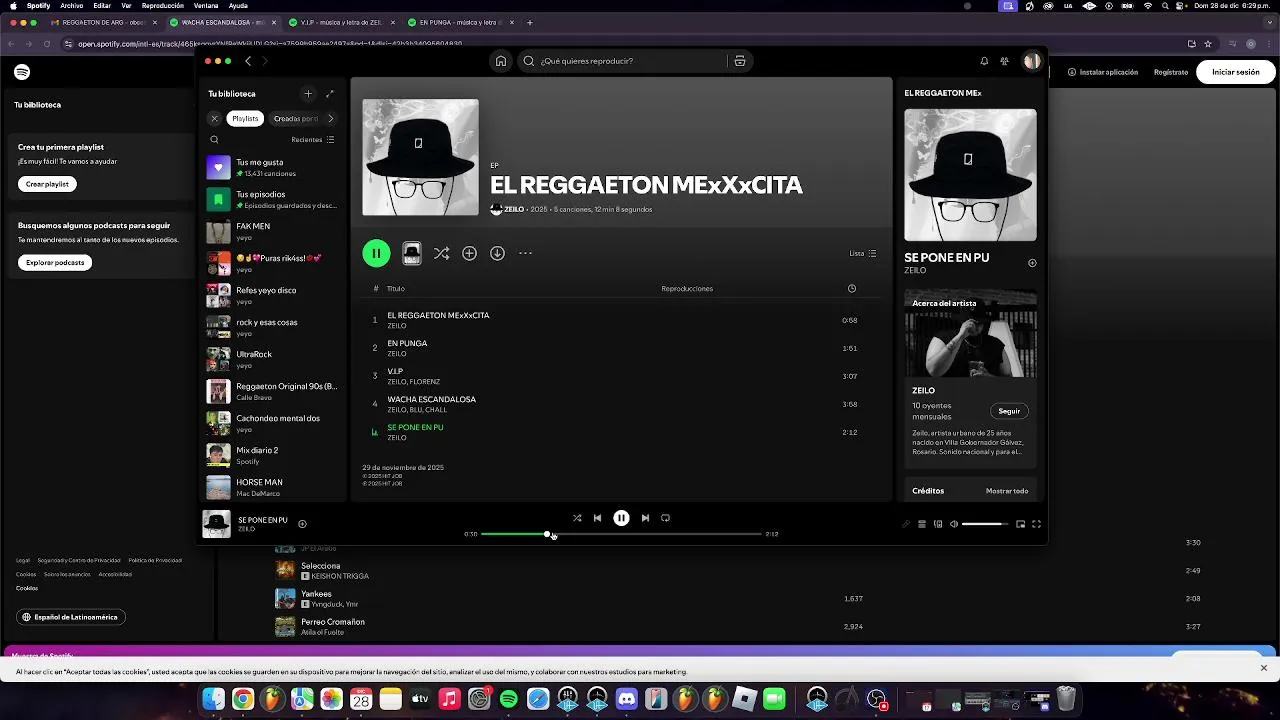Open connect to device icon
The width and height of the screenshot is (1280, 720).
[x=938, y=524]
